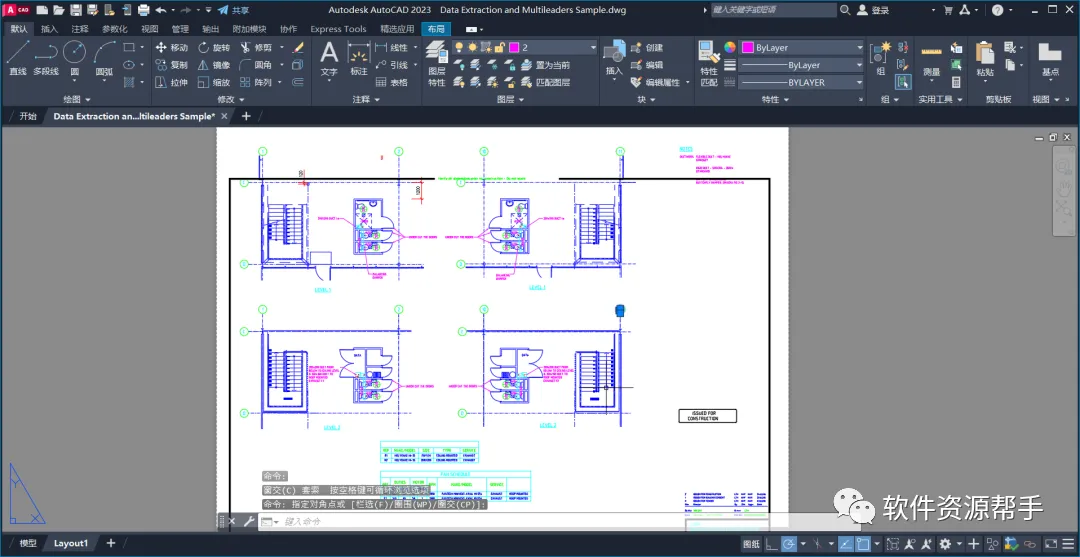
Task: Click the magenta ByLayer color swatch
Action: [747, 48]
